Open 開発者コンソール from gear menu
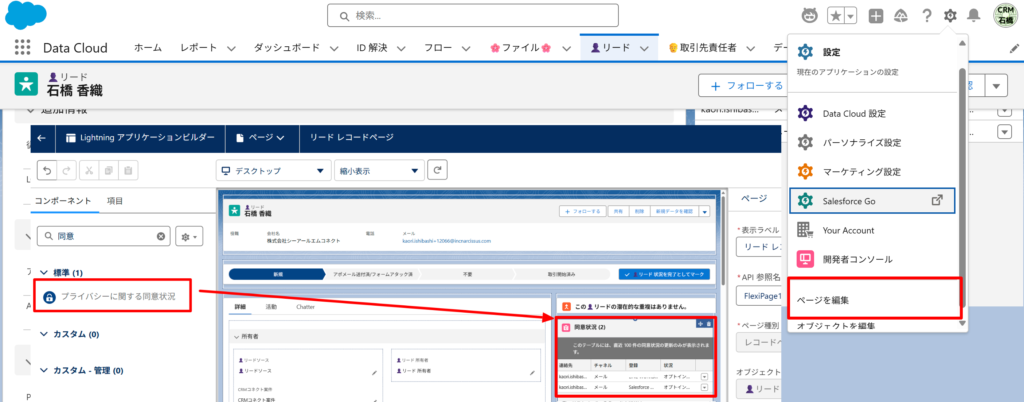 tap(874, 259)
